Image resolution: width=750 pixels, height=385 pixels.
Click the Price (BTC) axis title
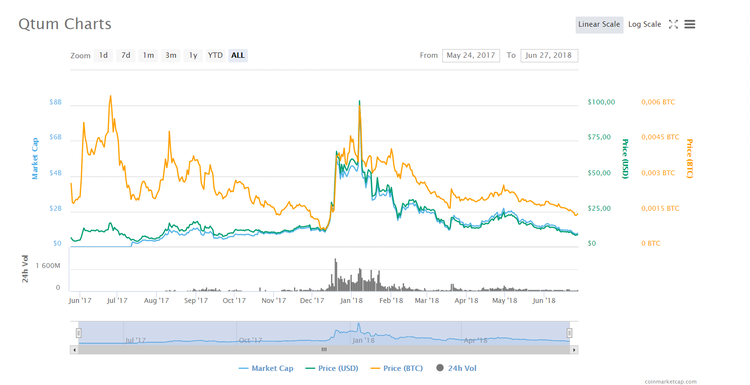(x=689, y=158)
